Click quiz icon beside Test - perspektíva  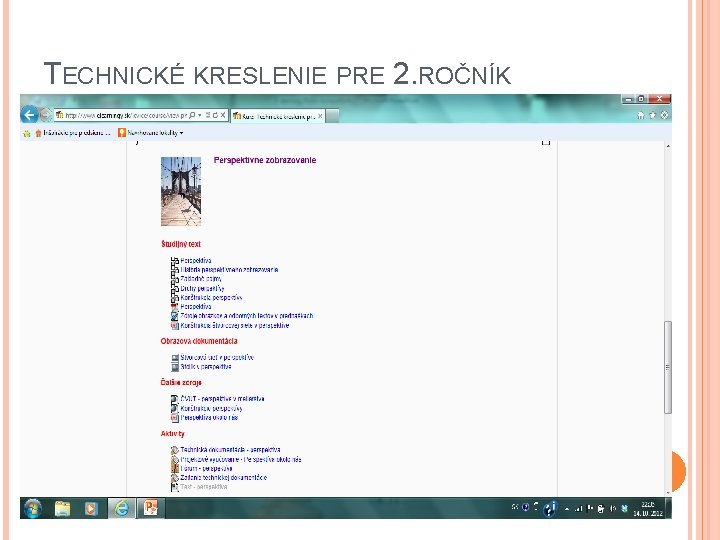(174, 487)
